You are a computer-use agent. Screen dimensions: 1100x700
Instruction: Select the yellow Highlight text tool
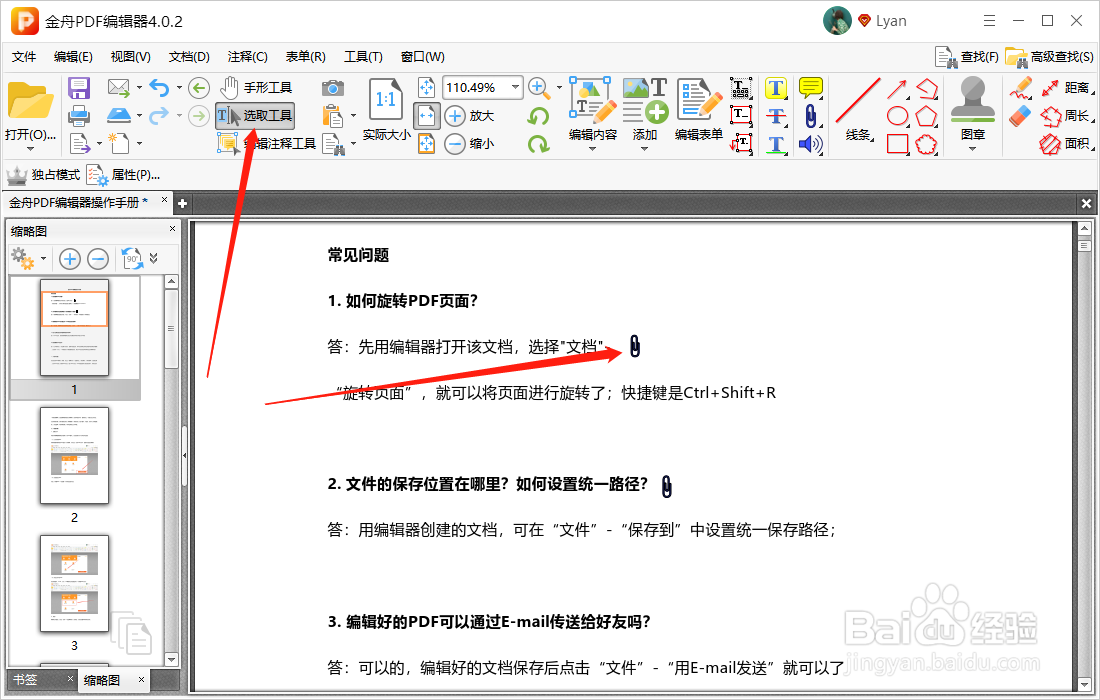coord(776,88)
